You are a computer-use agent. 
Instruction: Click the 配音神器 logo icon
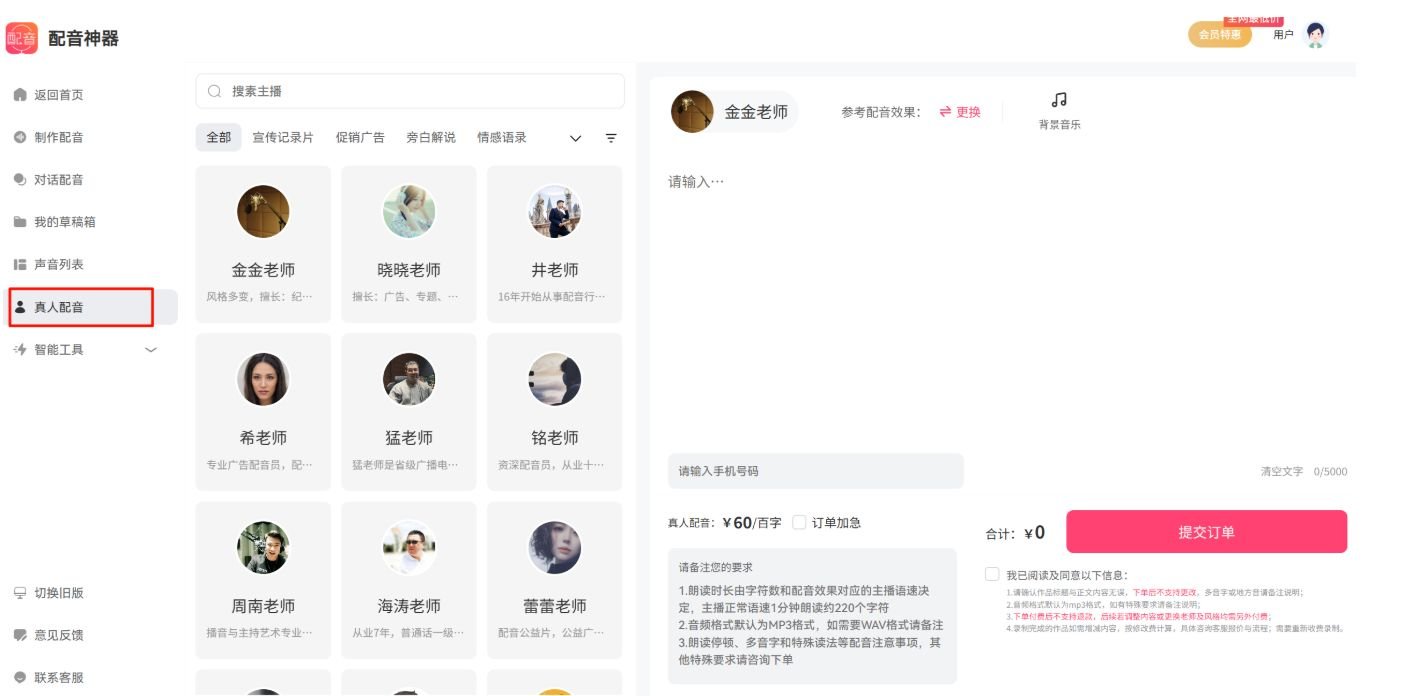22,38
